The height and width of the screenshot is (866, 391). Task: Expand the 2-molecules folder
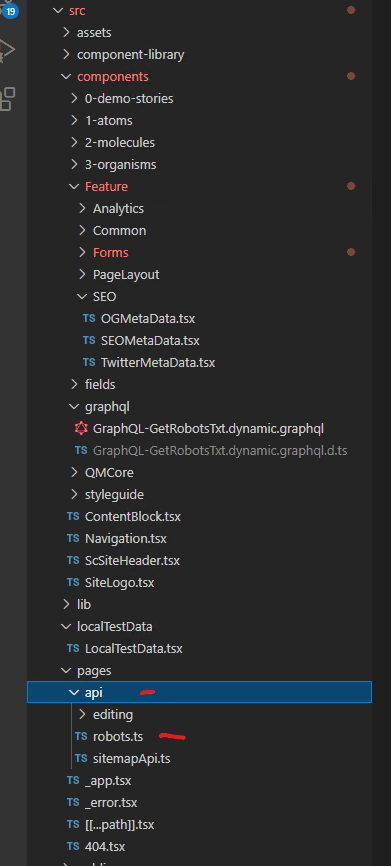[x=74, y=142]
